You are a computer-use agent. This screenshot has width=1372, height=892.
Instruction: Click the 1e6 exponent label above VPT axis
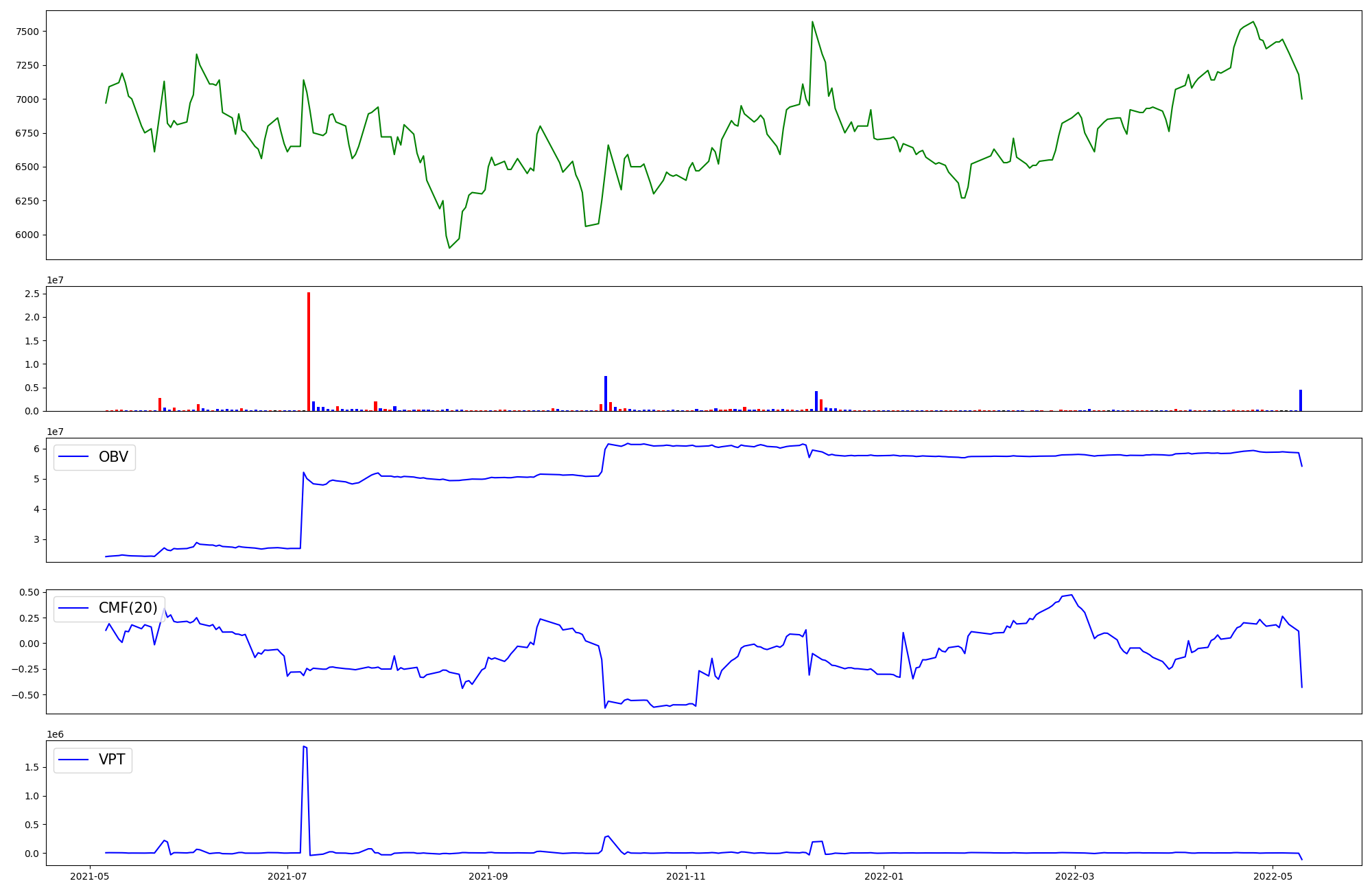(55, 734)
